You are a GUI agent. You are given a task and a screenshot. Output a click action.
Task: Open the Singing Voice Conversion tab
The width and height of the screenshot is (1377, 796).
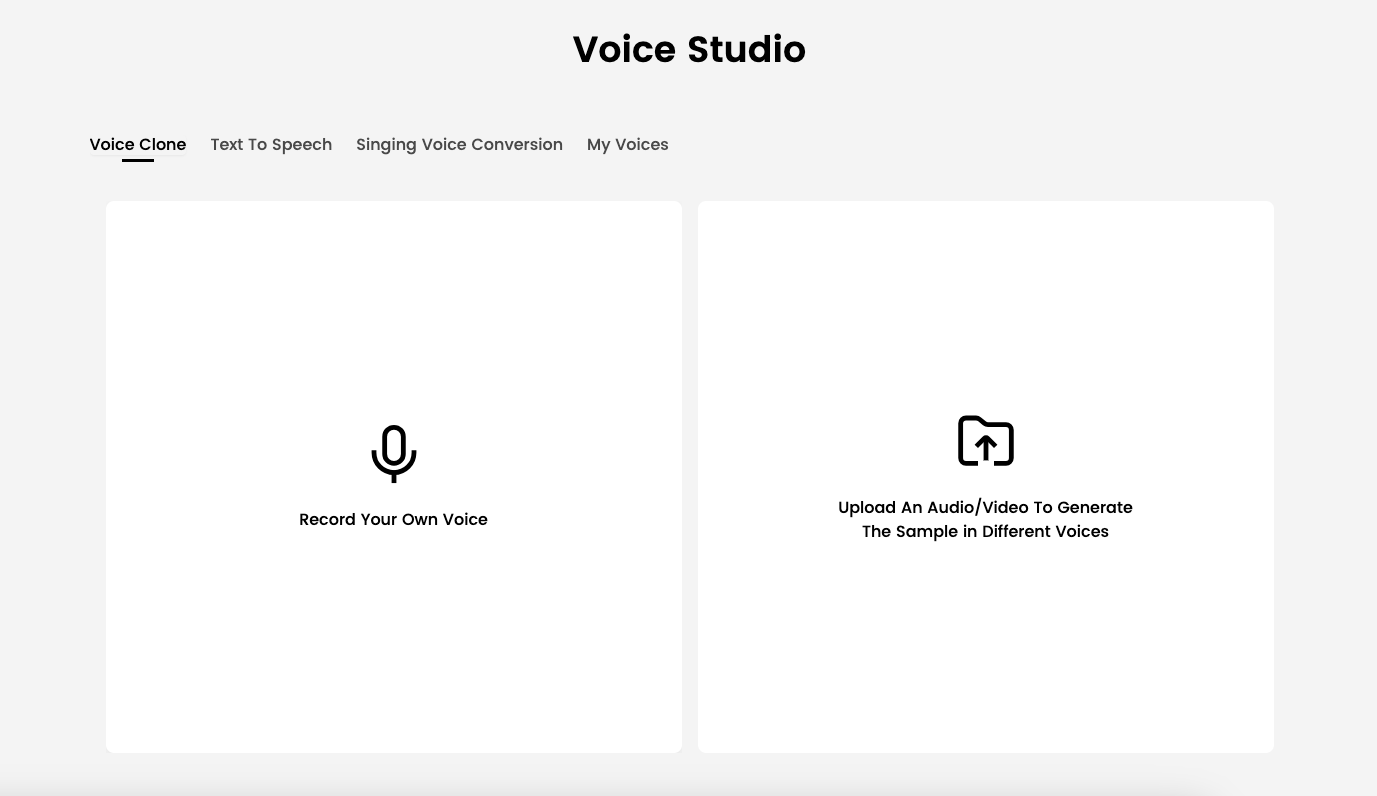click(459, 145)
